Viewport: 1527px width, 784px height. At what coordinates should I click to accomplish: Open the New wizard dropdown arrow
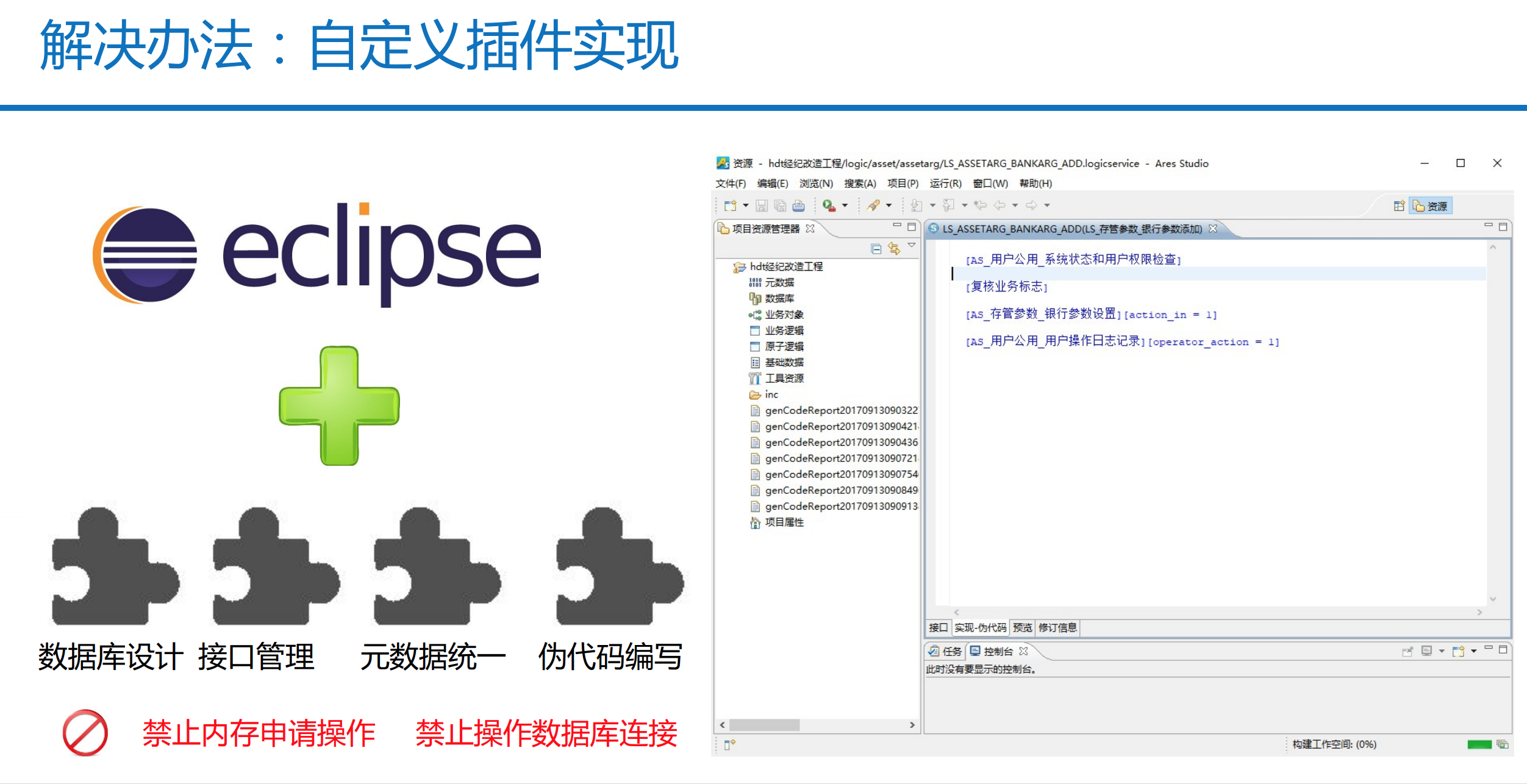(x=745, y=205)
